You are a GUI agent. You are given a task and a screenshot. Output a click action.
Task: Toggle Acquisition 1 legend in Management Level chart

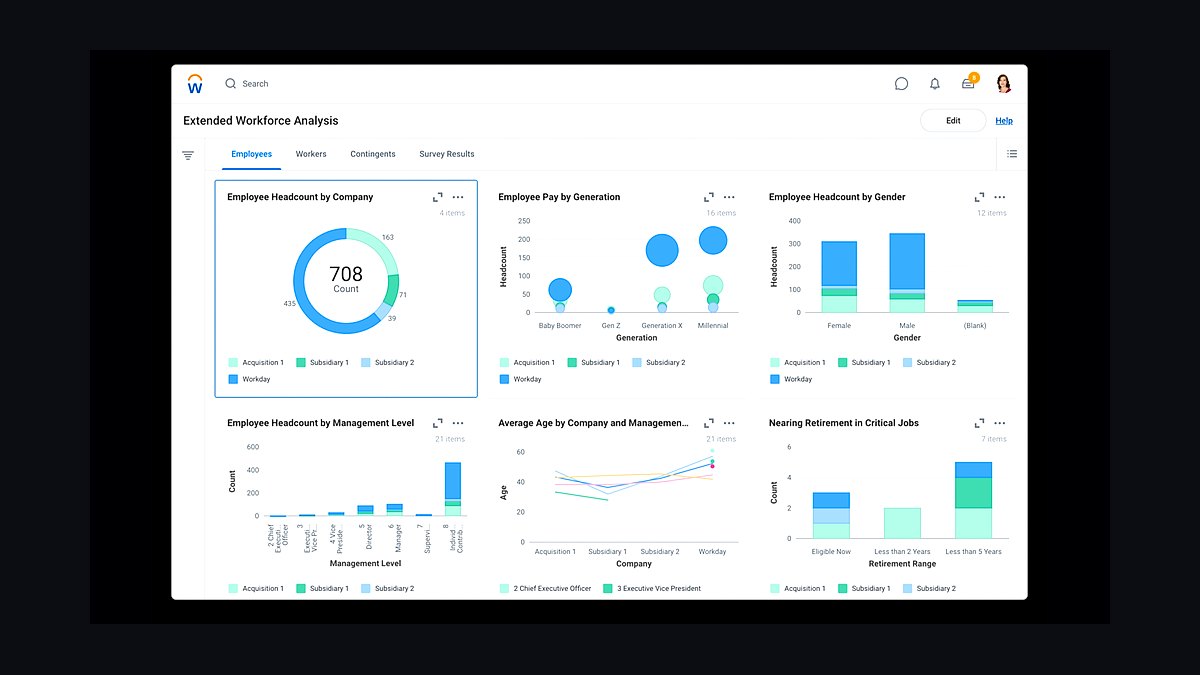click(x=256, y=588)
